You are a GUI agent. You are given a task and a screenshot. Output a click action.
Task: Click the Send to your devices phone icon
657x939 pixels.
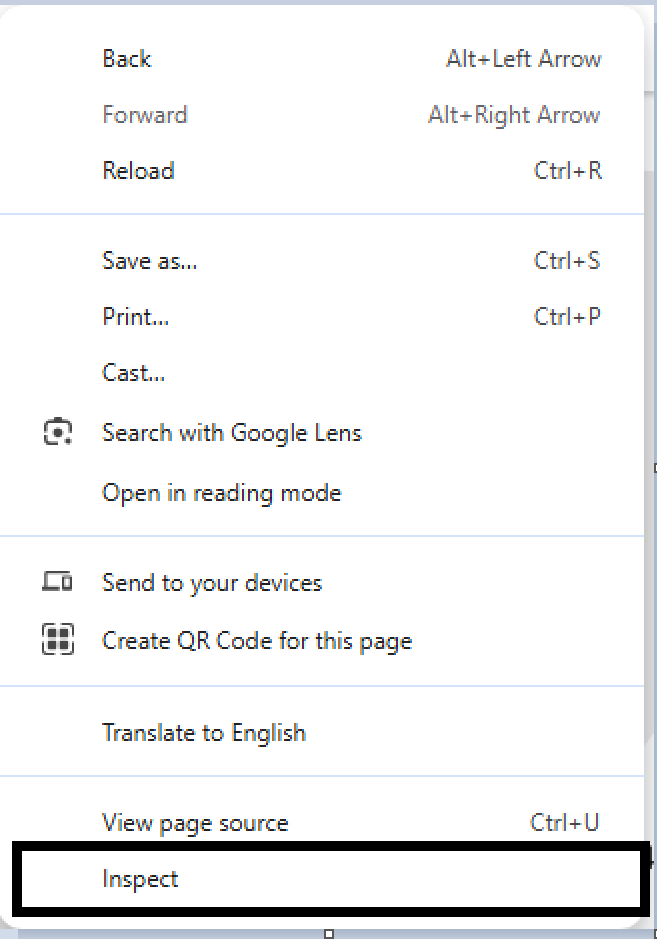[58, 582]
